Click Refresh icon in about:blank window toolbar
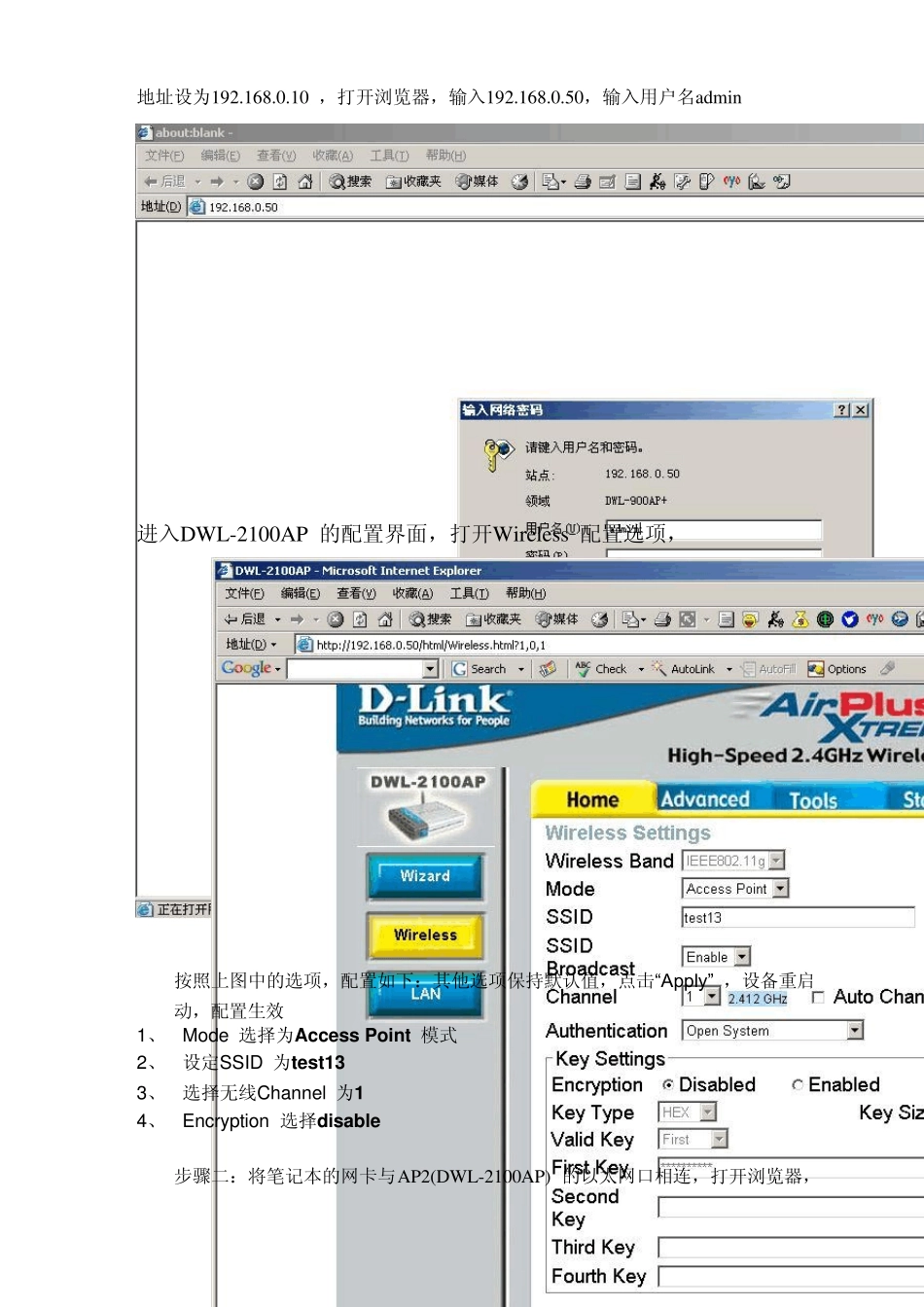Screen dimensions: 924x1307 [280, 181]
